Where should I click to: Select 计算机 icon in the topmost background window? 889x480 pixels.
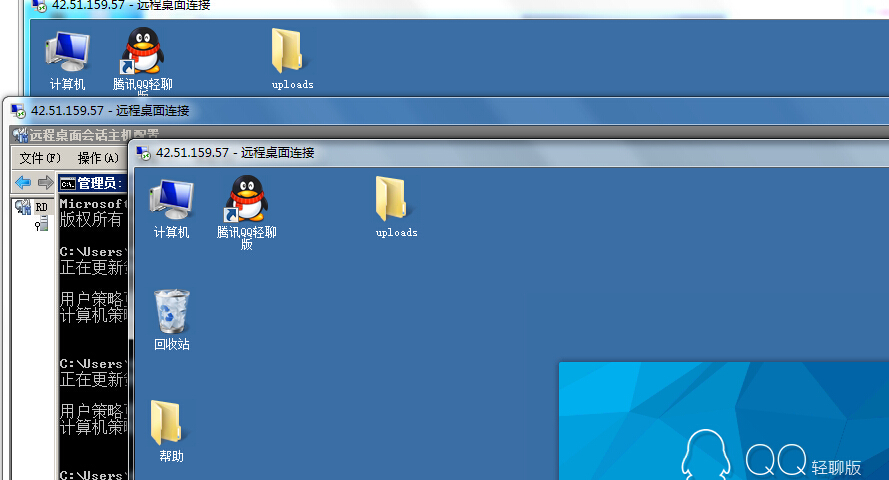[x=67, y=61]
